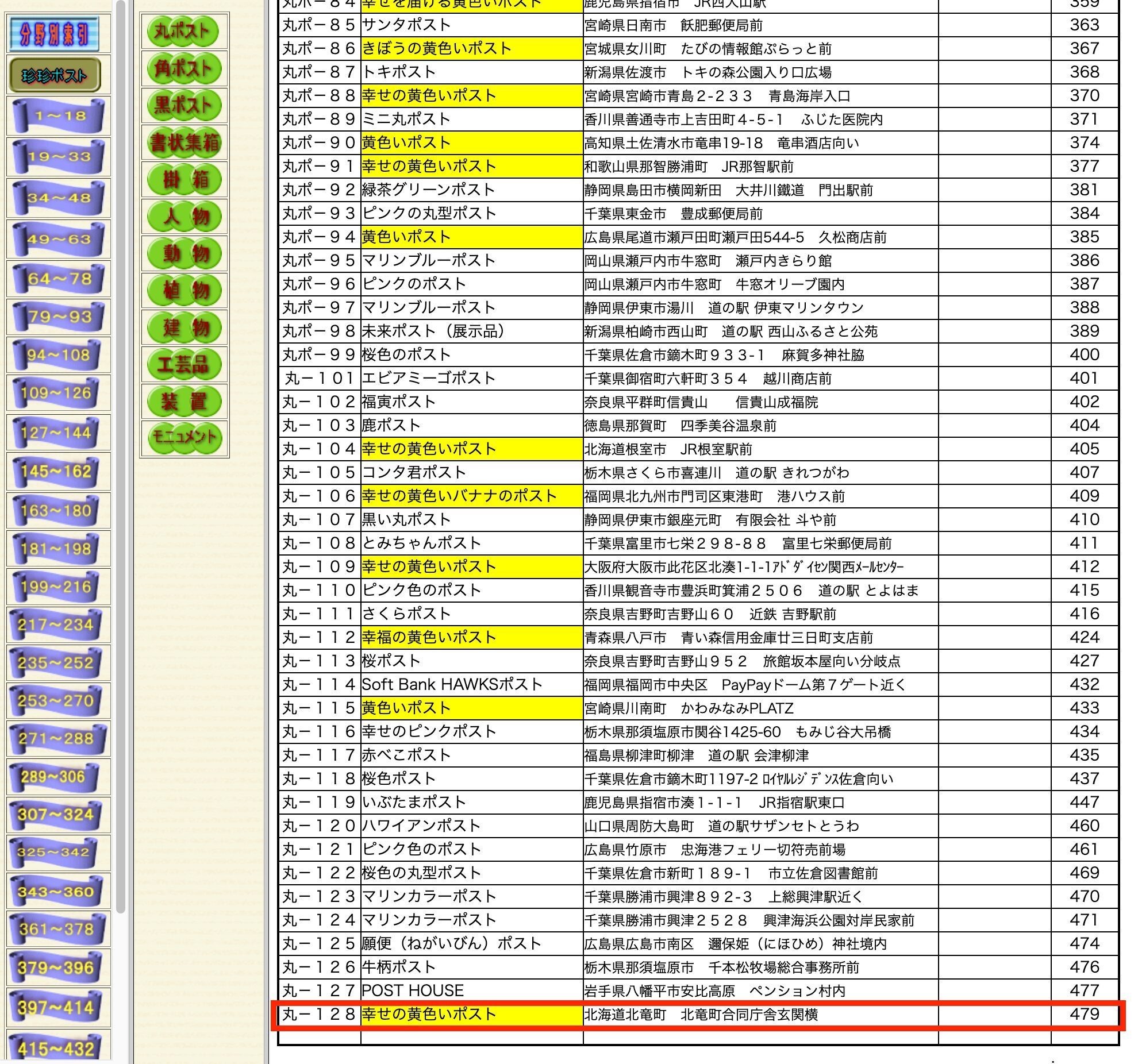Viewport: 1138px width, 1064px height.
Task: Open the 動物 category button
Action: (183, 253)
